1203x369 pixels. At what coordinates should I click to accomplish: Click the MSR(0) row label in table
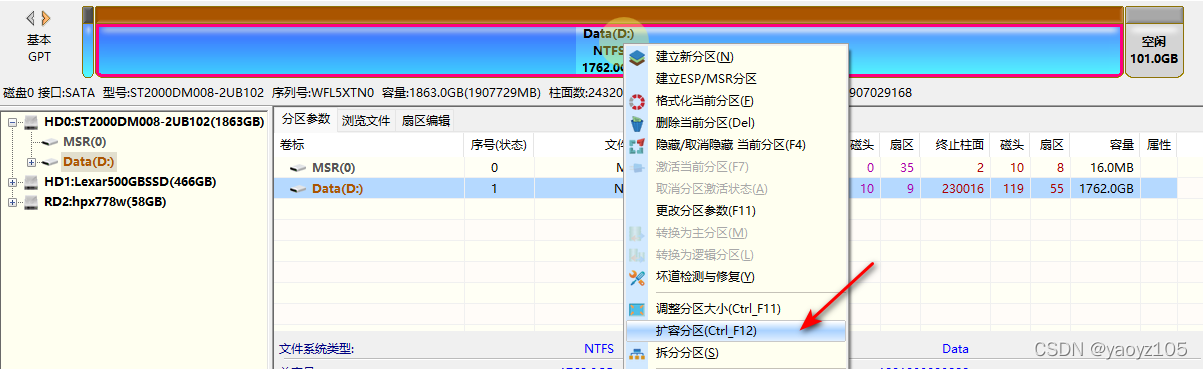[x=333, y=168]
